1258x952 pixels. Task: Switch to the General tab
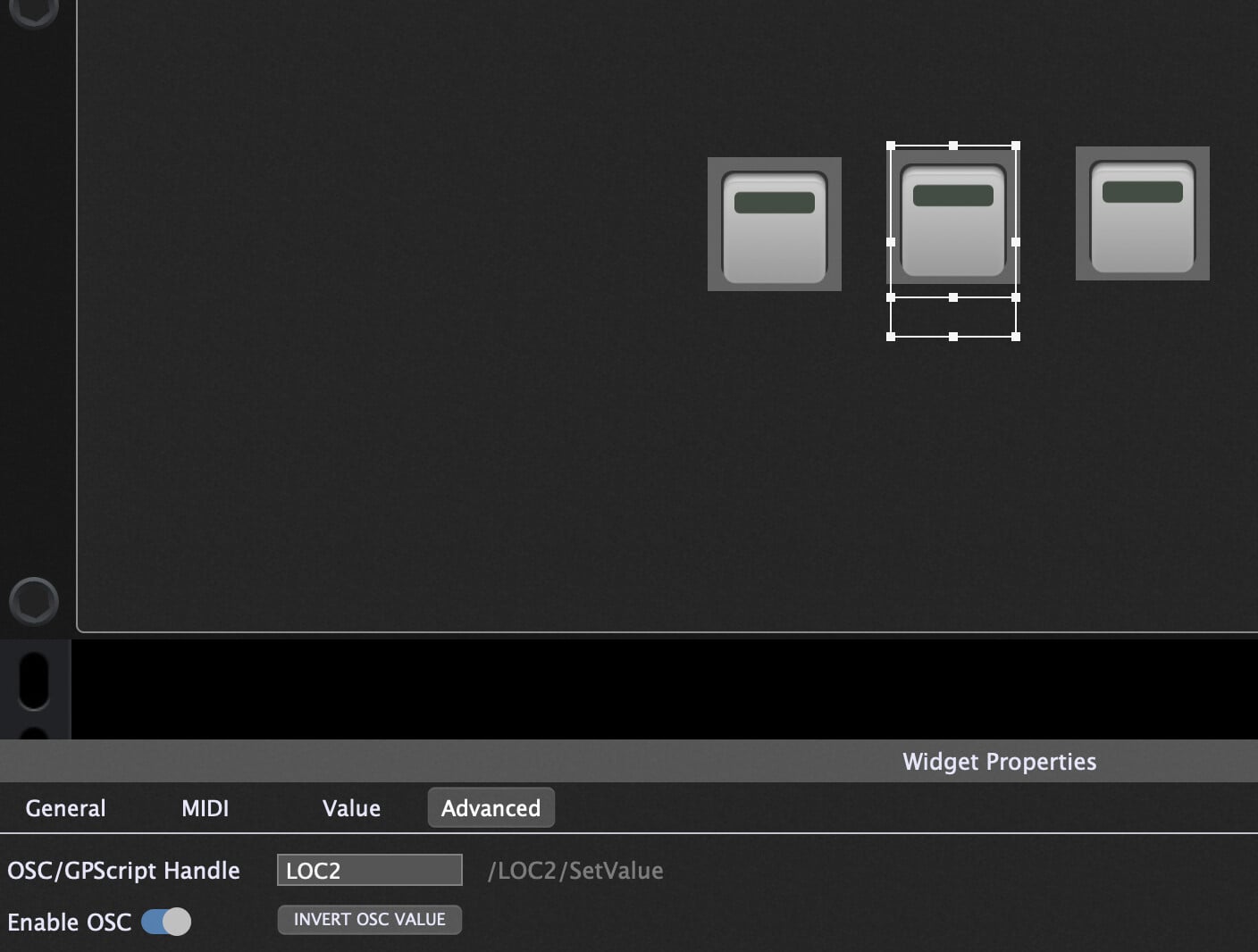(x=65, y=808)
